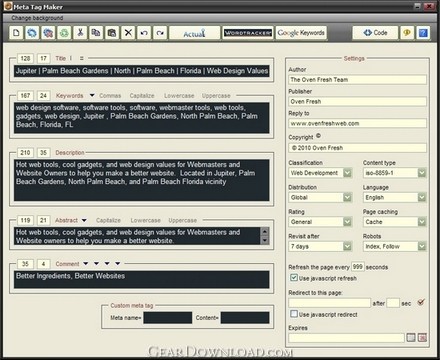Open Google Keywords tool

pos(301,33)
